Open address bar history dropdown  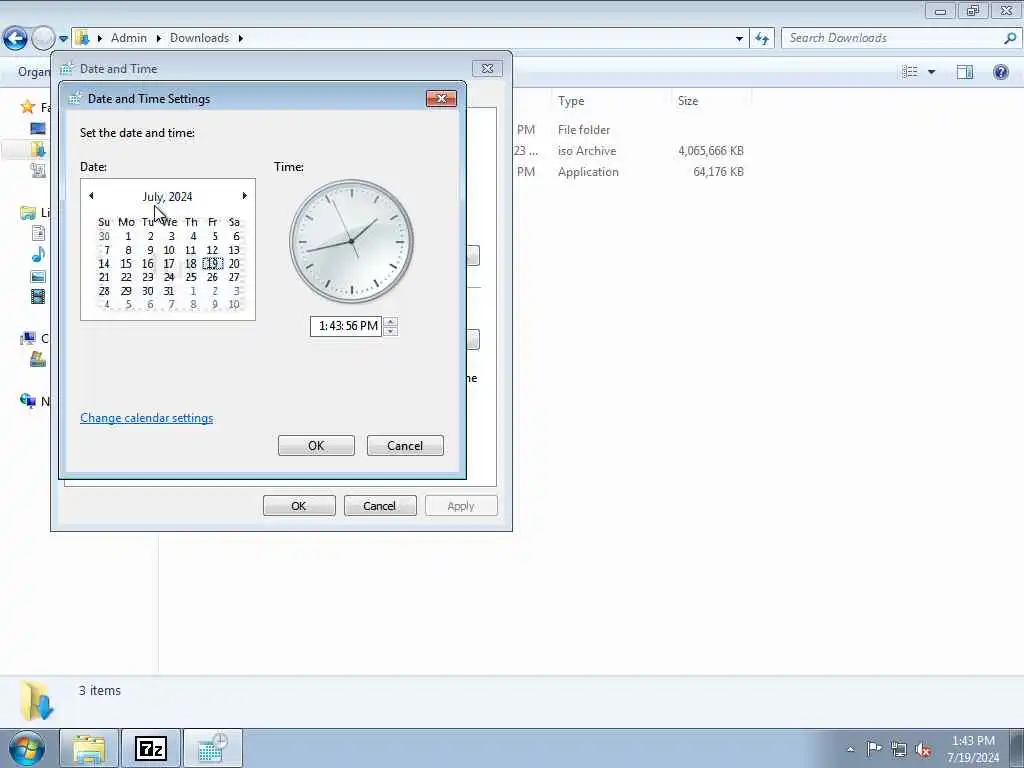click(x=739, y=39)
